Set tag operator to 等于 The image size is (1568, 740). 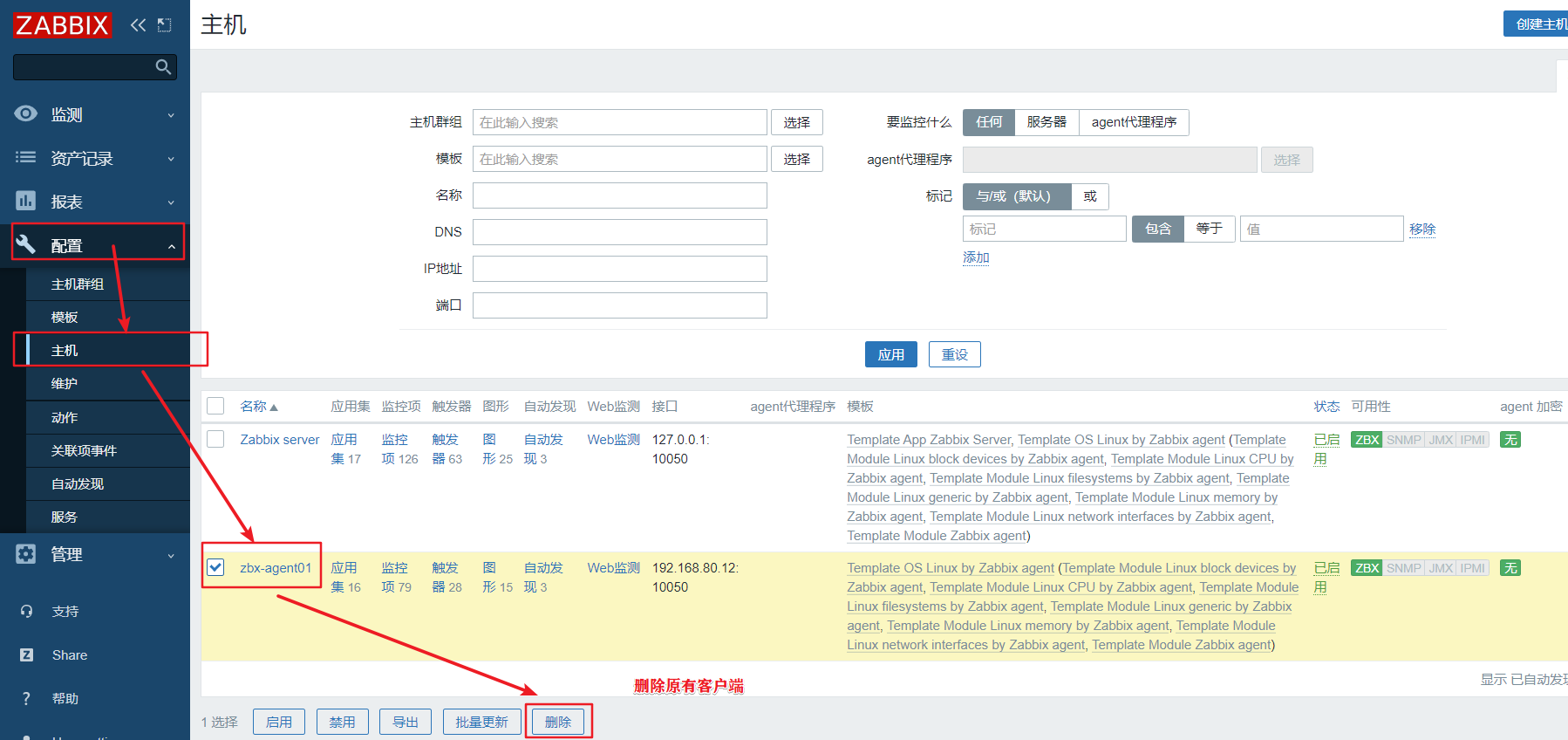(x=1209, y=229)
